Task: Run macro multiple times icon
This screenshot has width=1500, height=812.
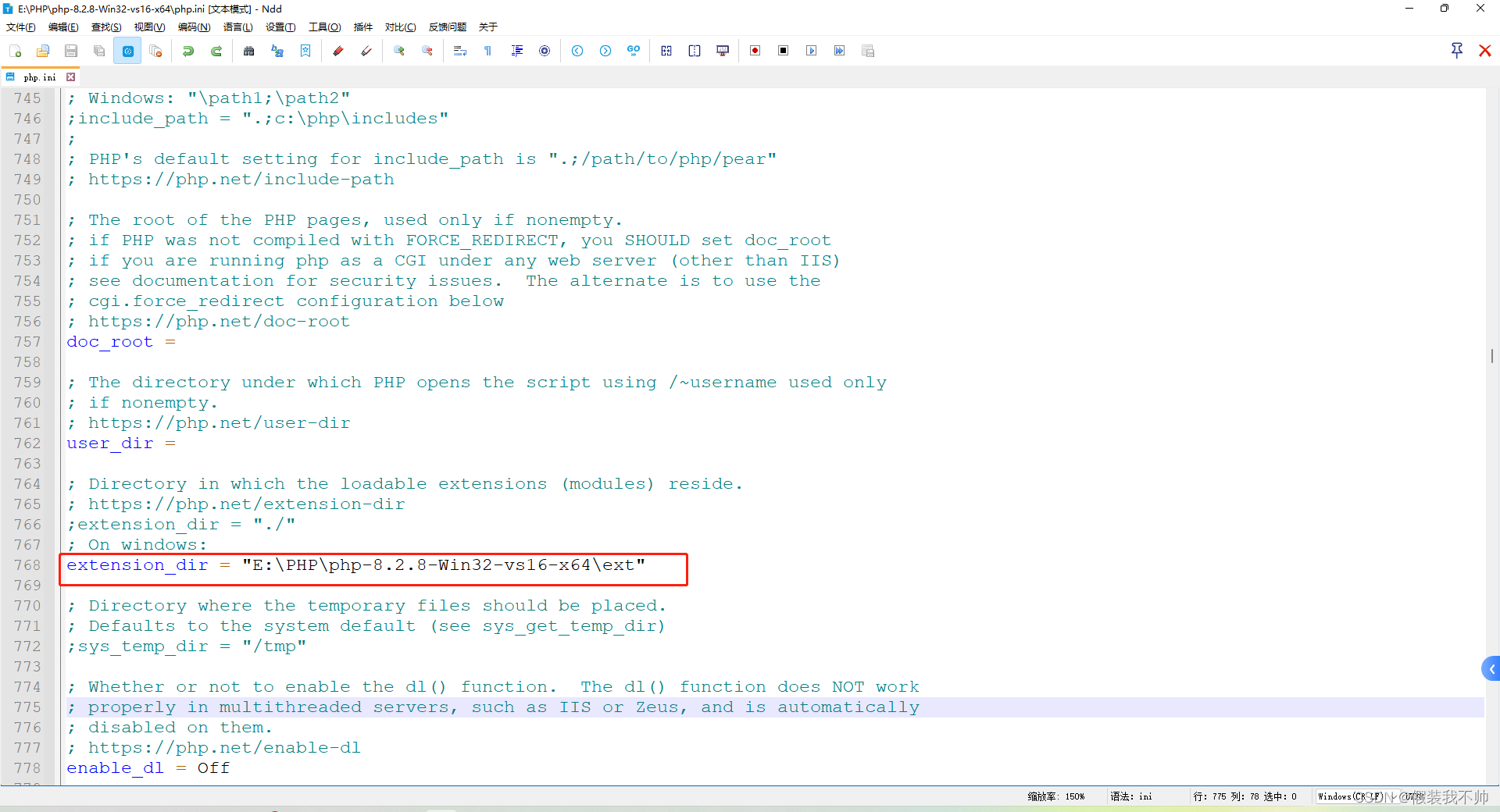Action: point(840,51)
